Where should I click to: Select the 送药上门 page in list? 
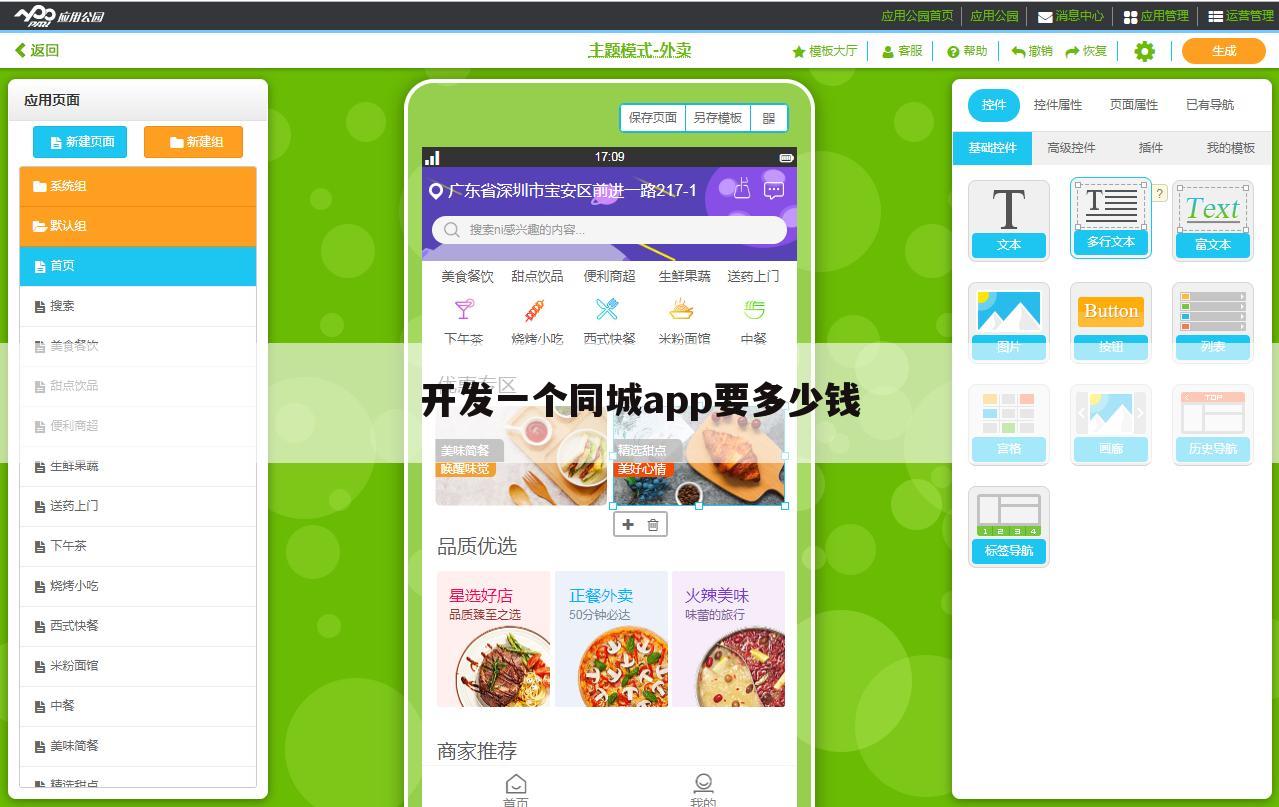pyautogui.click(x=138, y=506)
